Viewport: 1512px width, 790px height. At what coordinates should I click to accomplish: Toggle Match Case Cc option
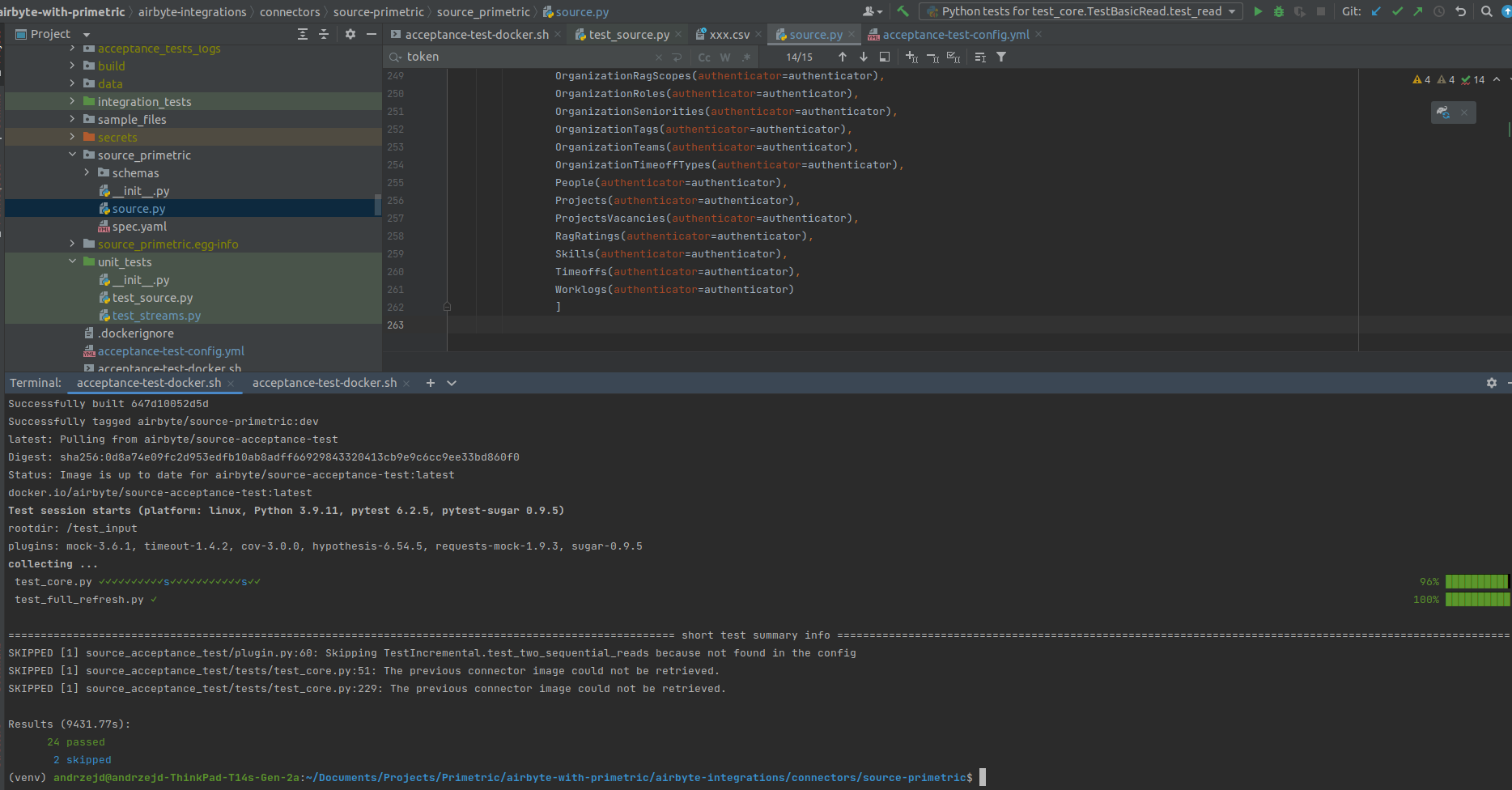pyautogui.click(x=704, y=57)
